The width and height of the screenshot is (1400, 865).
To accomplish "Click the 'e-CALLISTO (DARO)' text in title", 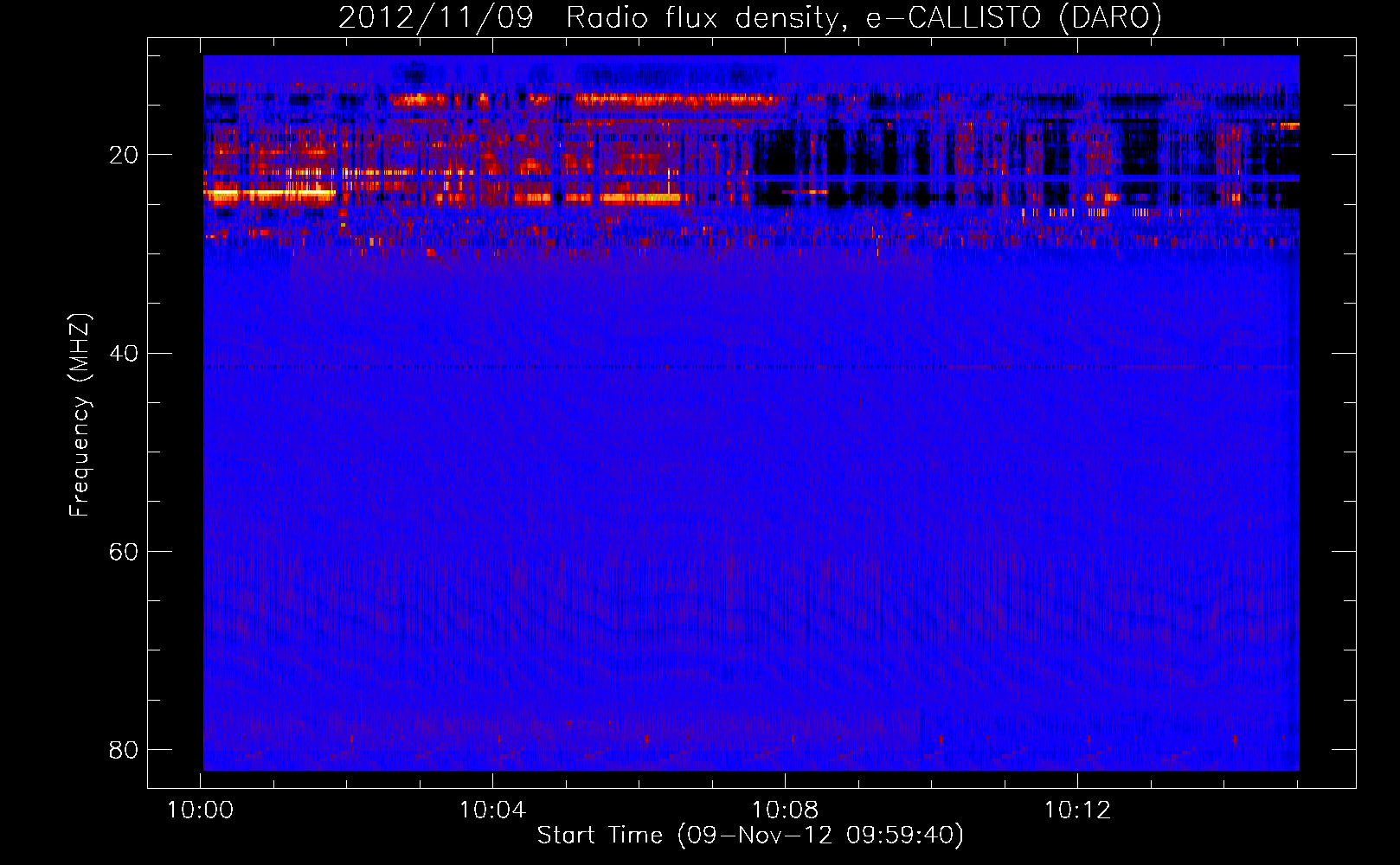I will point(1014,18).
